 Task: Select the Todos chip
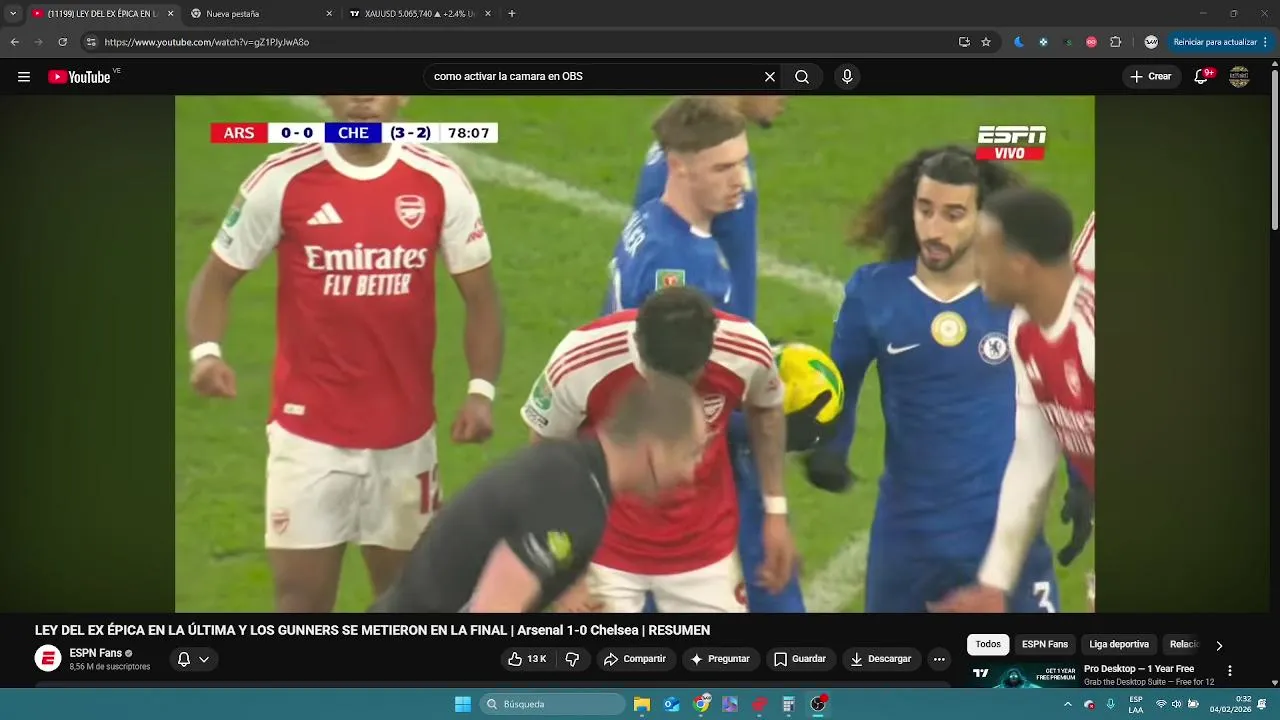[988, 645]
